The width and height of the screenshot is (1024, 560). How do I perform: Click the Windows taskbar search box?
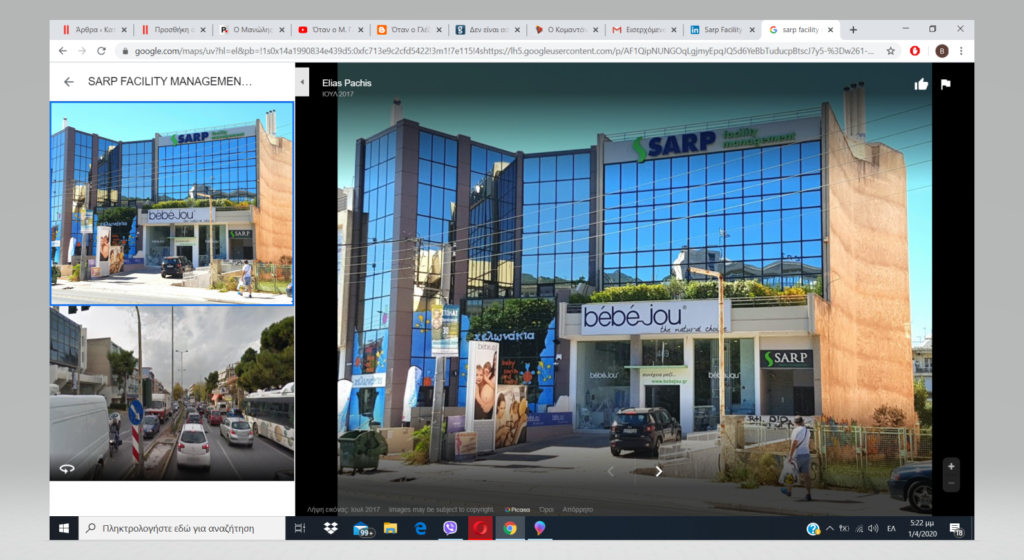coord(182,528)
